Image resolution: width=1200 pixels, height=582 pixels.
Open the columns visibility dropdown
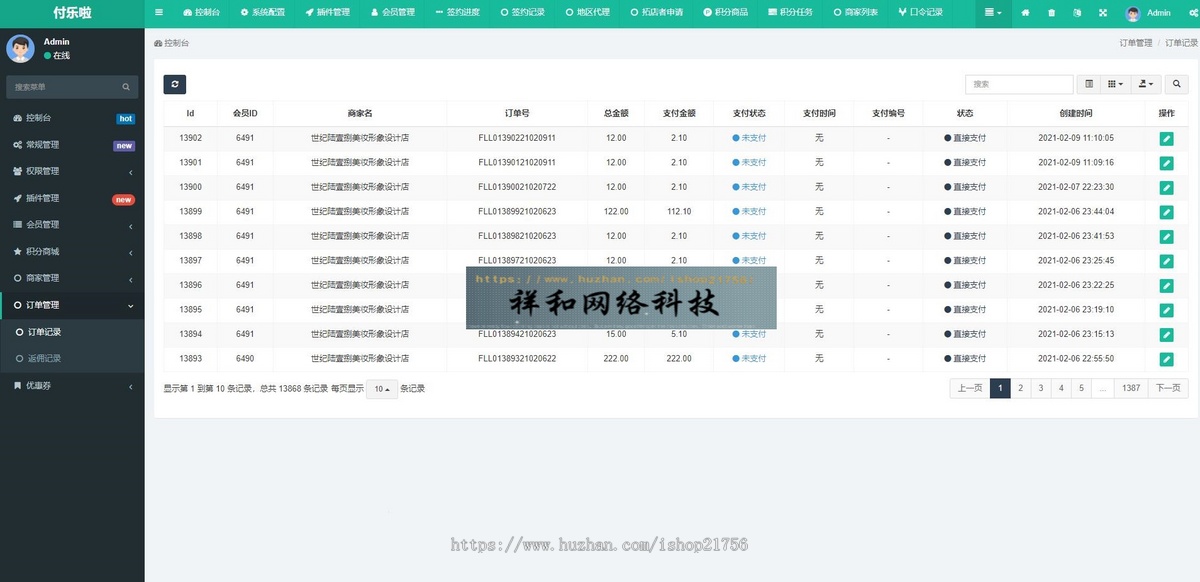pyautogui.click(x=1116, y=84)
